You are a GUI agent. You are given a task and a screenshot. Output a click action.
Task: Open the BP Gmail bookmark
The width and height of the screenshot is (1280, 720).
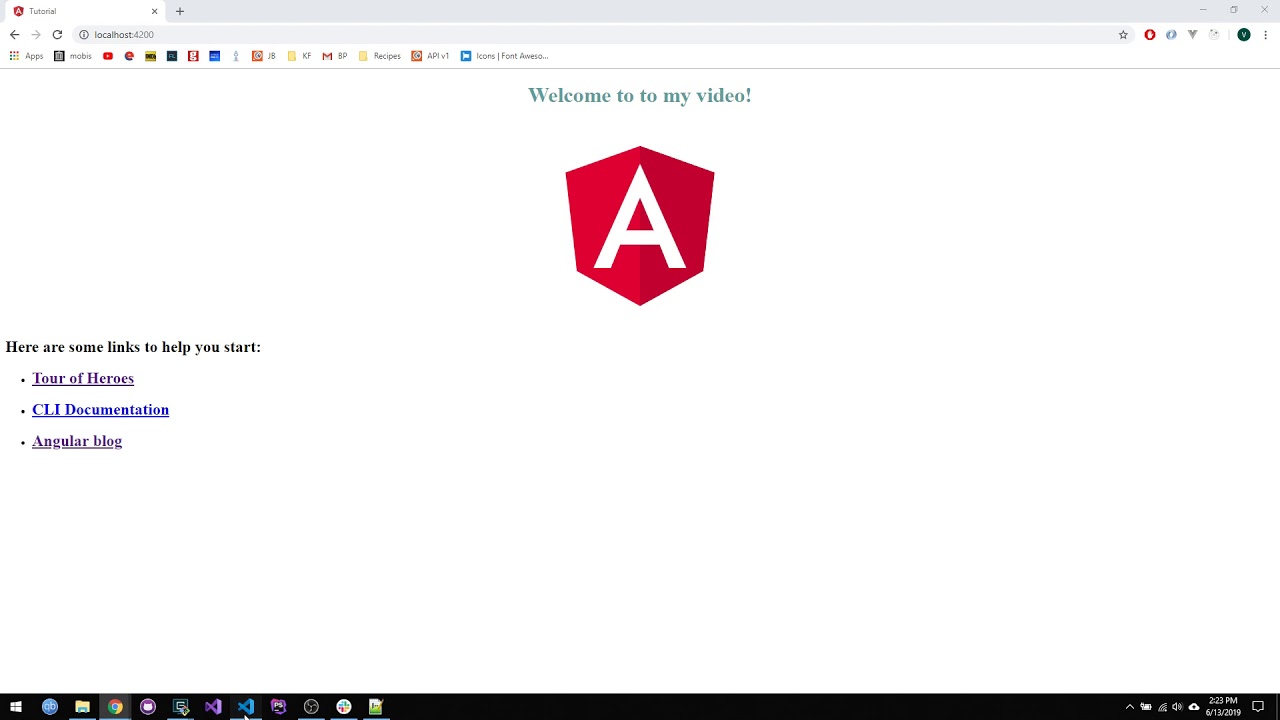335,56
